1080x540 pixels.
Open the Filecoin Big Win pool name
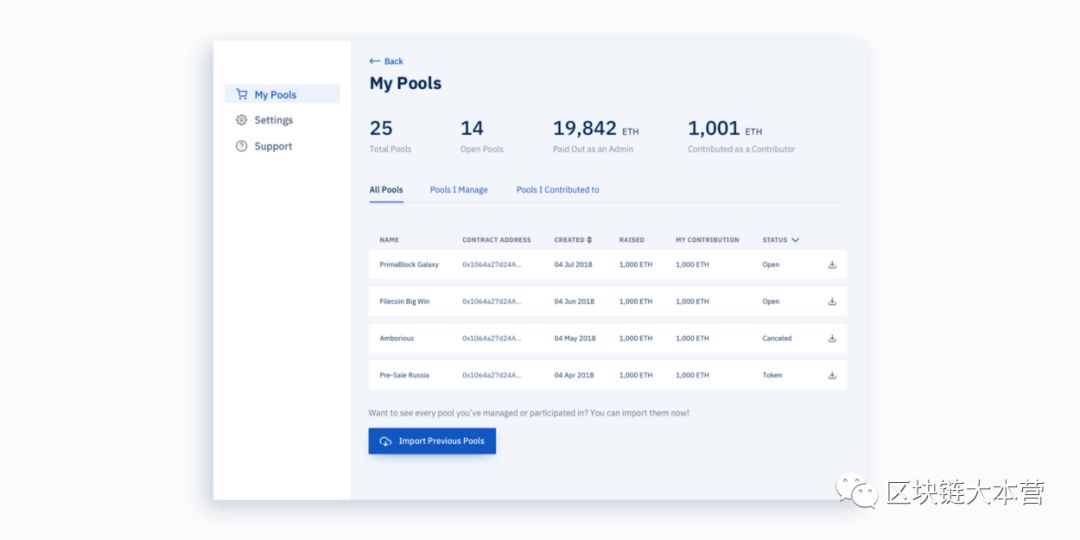tap(404, 301)
